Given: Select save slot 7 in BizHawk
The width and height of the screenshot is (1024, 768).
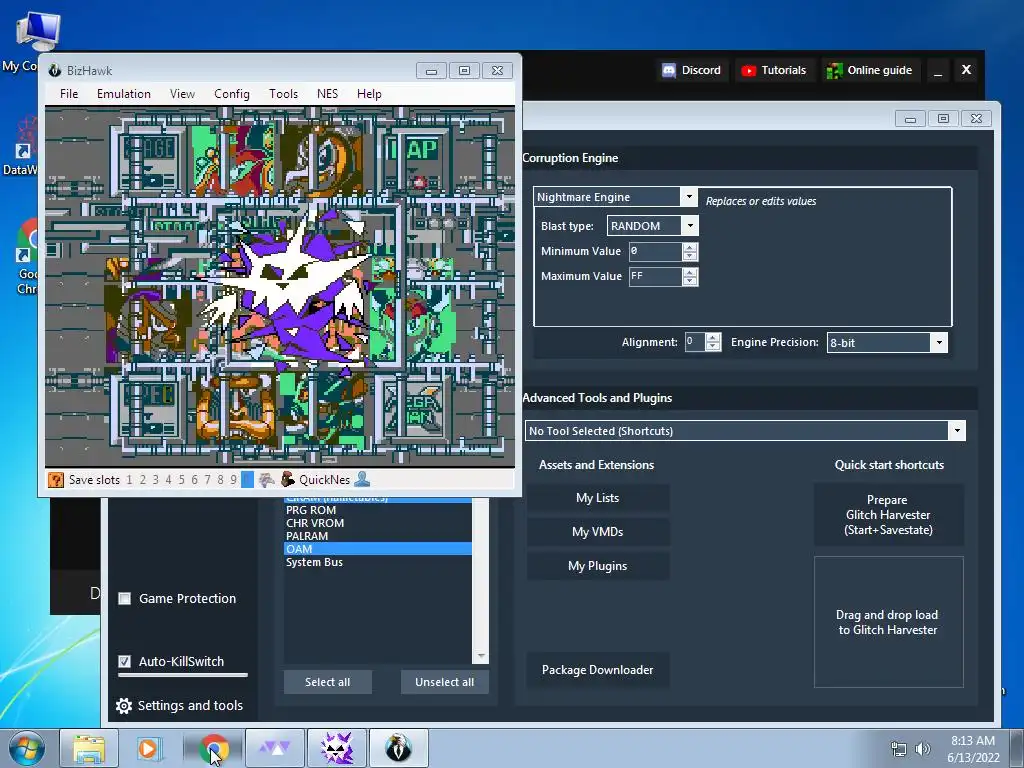Looking at the screenshot, I should [208, 480].
